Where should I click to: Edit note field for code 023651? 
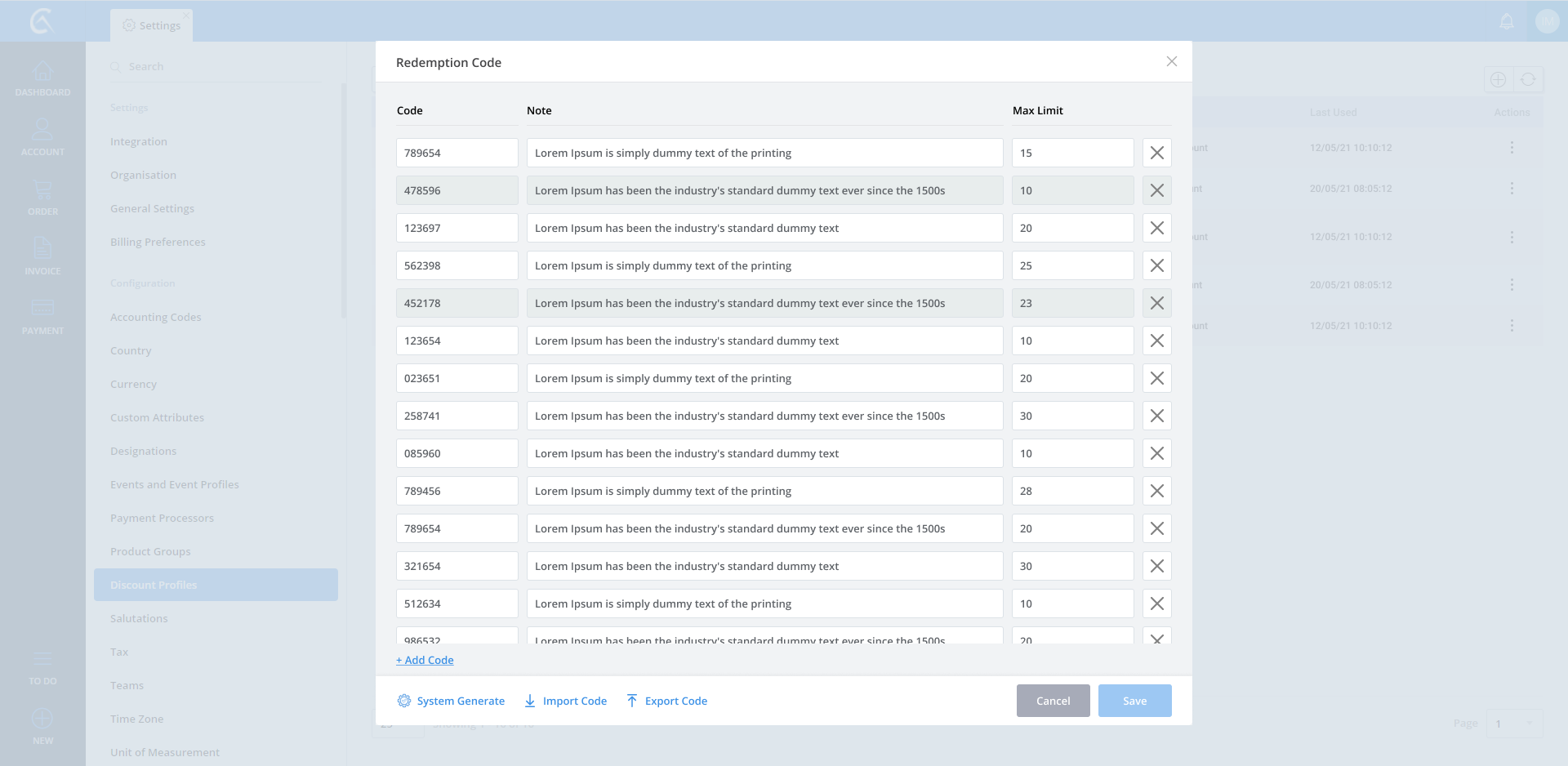764,378
